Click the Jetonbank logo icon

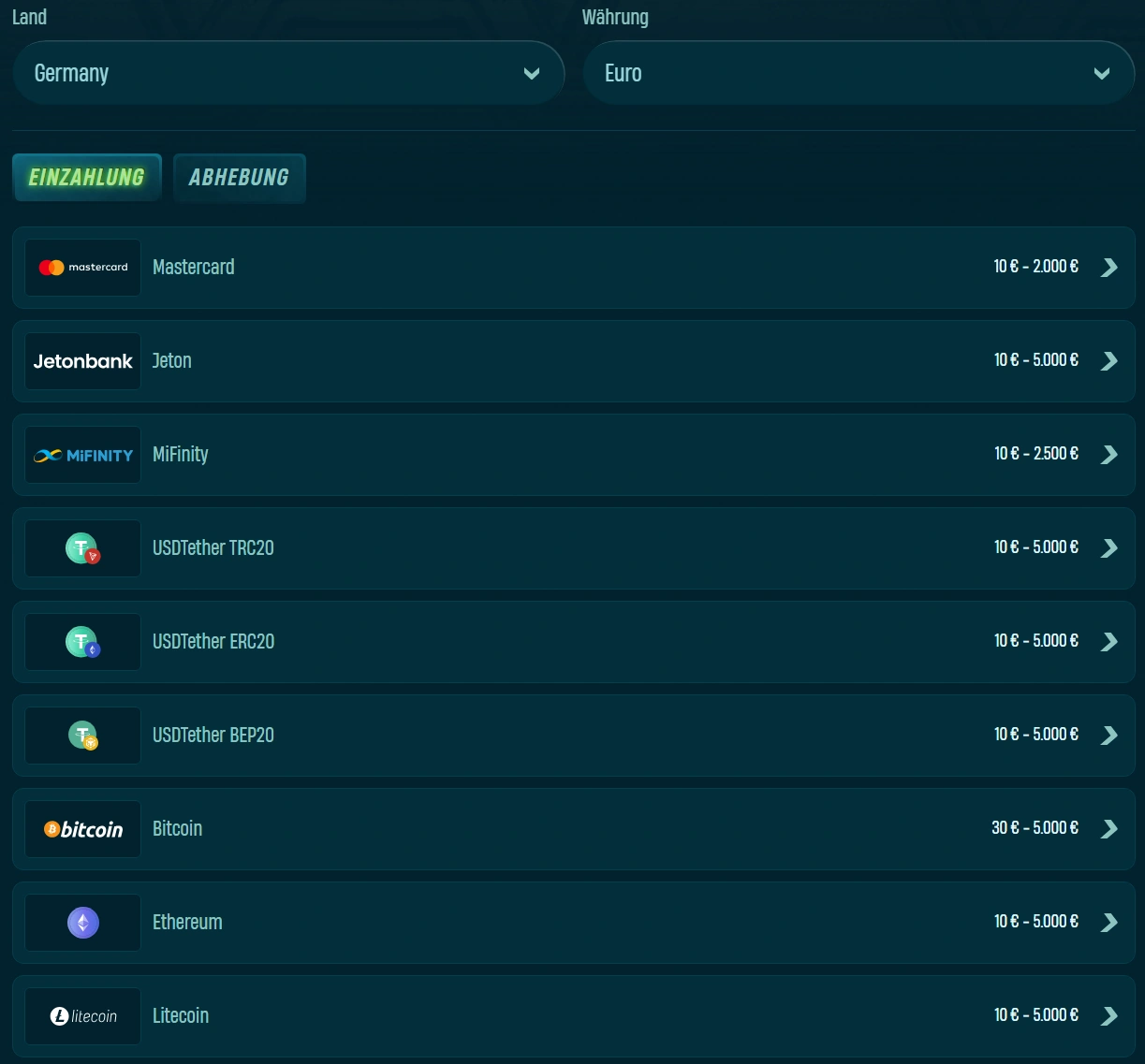[82, 361]
